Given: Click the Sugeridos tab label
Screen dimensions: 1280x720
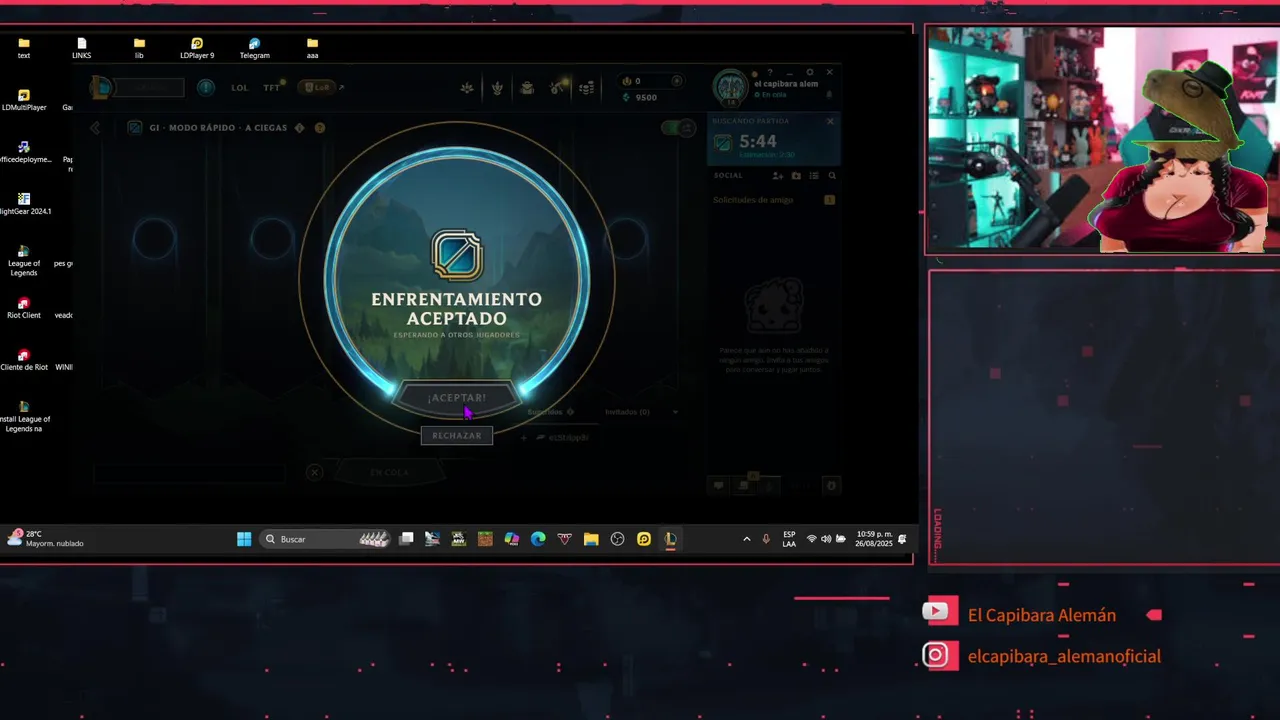Looking at the screenshot, I should coord(545,412).
